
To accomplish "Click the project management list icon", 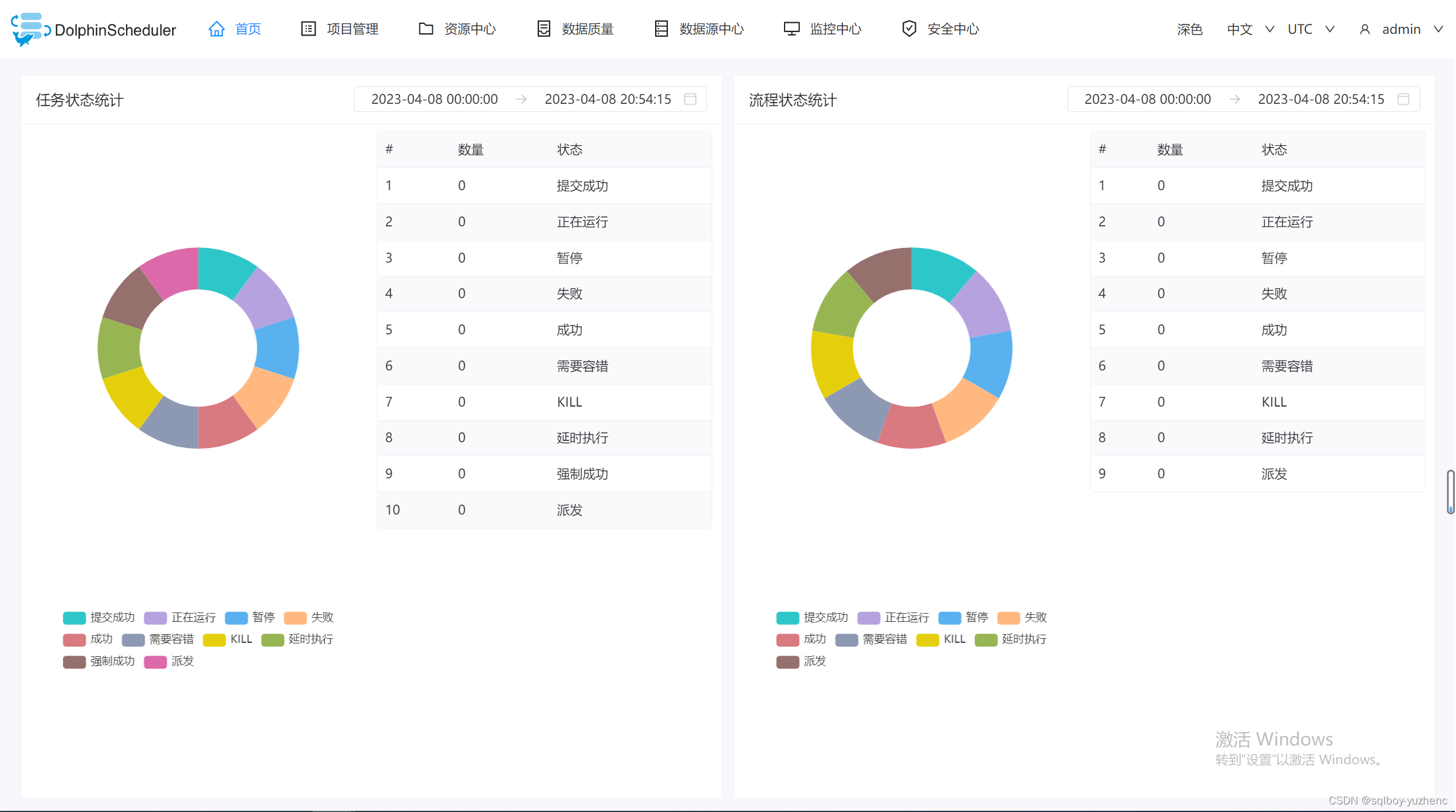I will click(308, 29).
